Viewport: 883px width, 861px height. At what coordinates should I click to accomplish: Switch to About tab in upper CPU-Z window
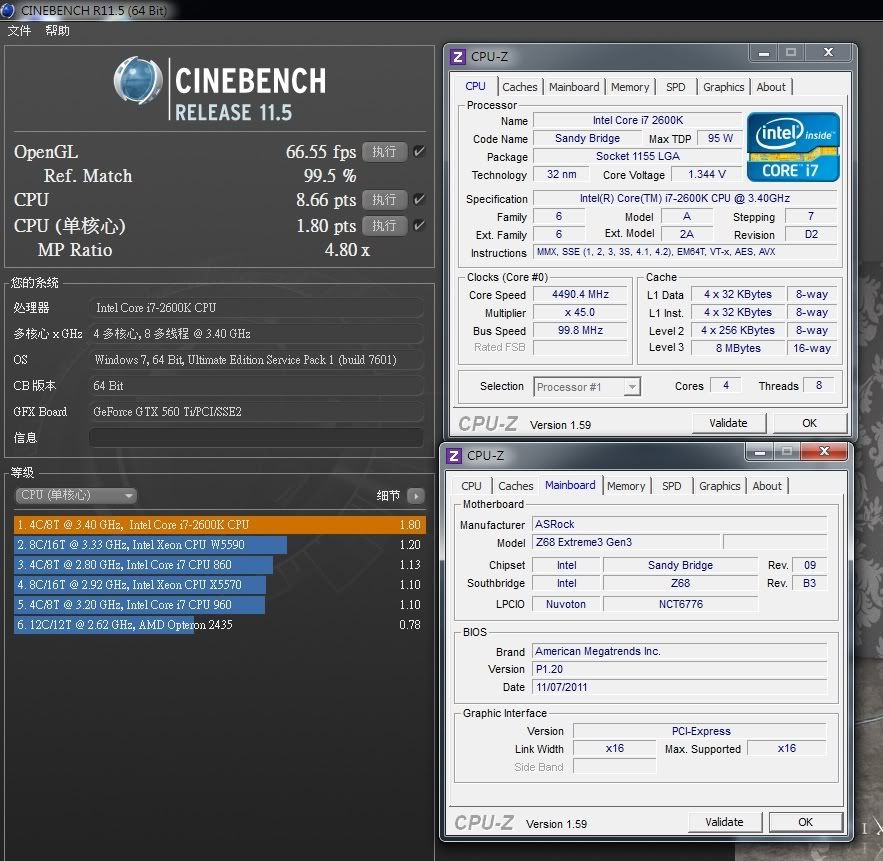tap(770, 87)
